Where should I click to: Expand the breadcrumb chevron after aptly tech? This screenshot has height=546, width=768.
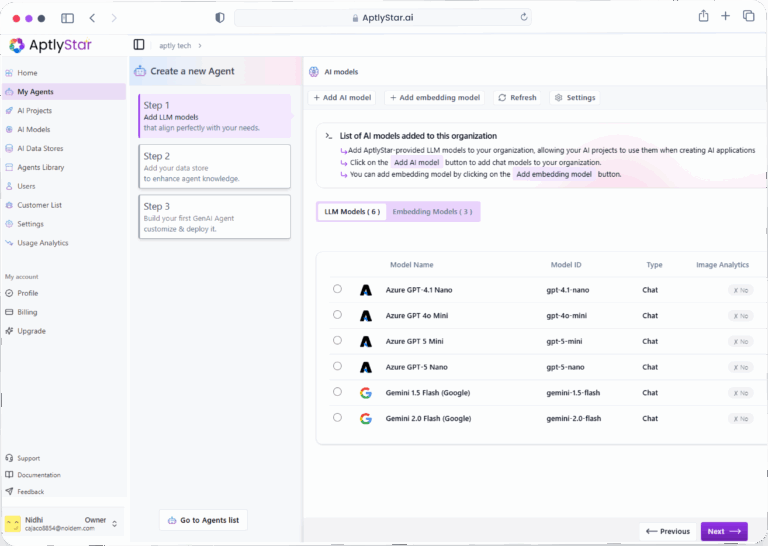[200, 46]
